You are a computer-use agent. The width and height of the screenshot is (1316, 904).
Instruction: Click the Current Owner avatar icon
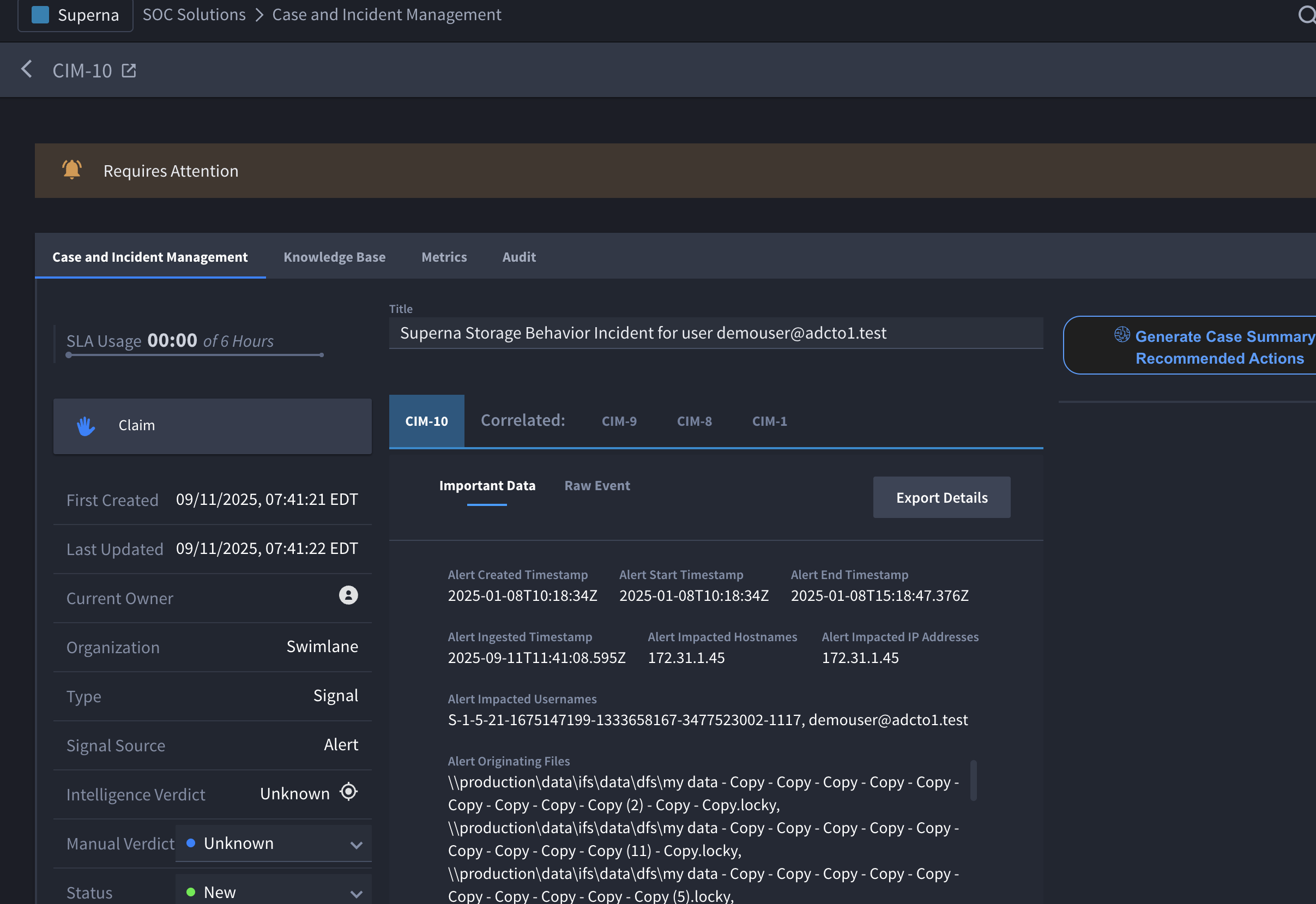click(348, 595)
